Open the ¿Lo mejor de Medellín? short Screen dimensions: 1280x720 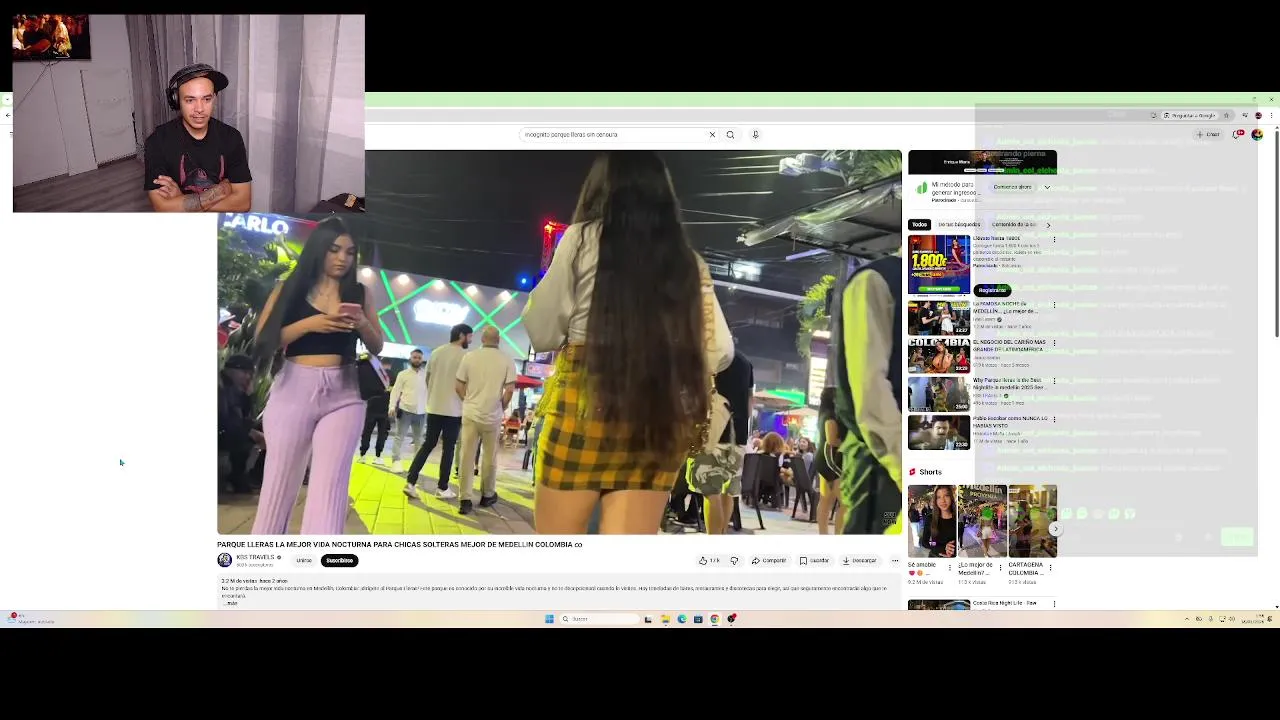982,521
